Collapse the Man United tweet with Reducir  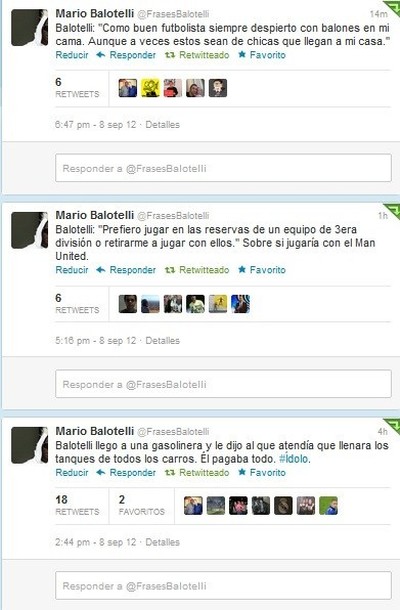tap(72, 270)
